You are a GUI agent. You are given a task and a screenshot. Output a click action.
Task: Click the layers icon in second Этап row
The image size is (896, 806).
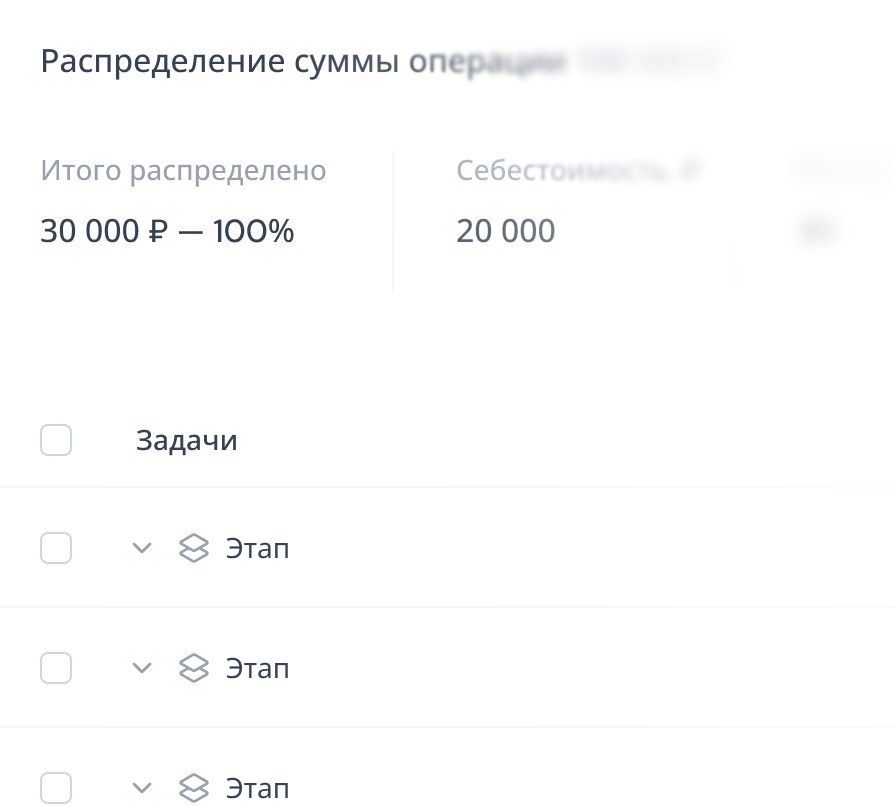click(x=193, y=668)
